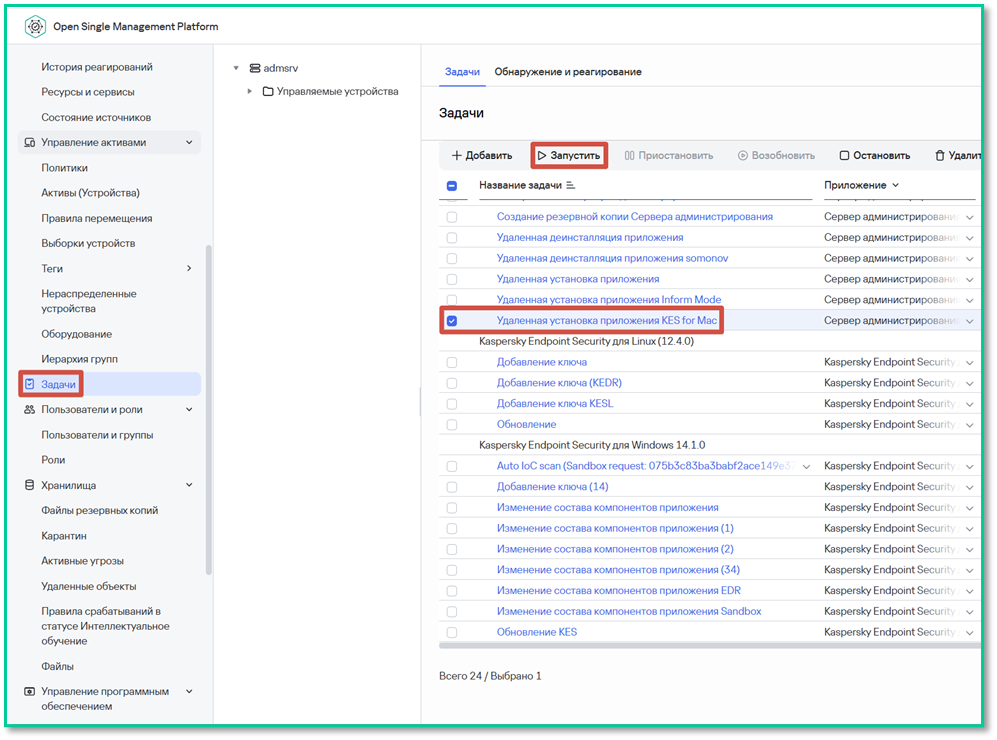Click the Остановить stop square icon
This screenshot has width=997, height=740.
point(844,156)
